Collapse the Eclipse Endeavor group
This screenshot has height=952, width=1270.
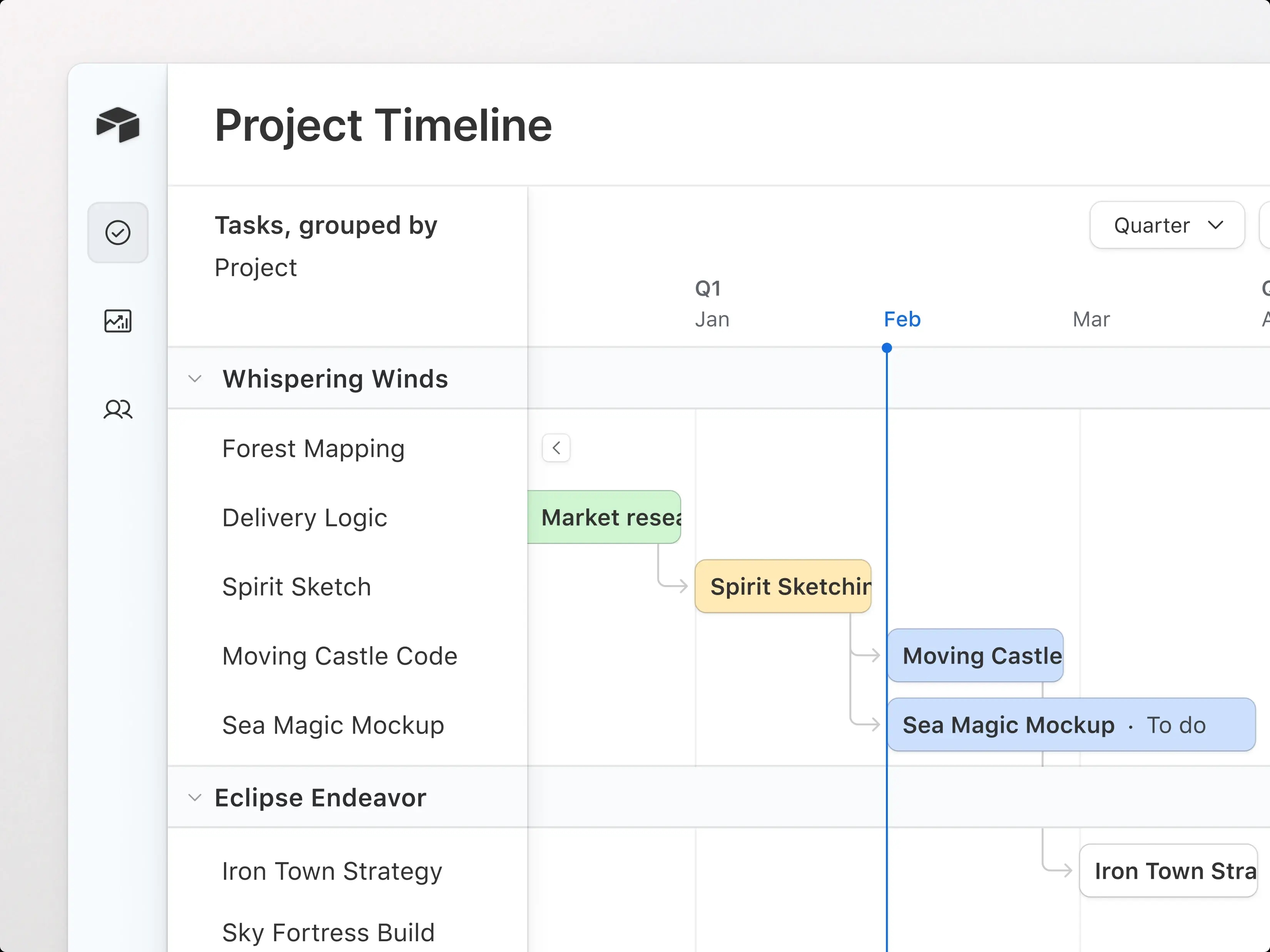195,798
